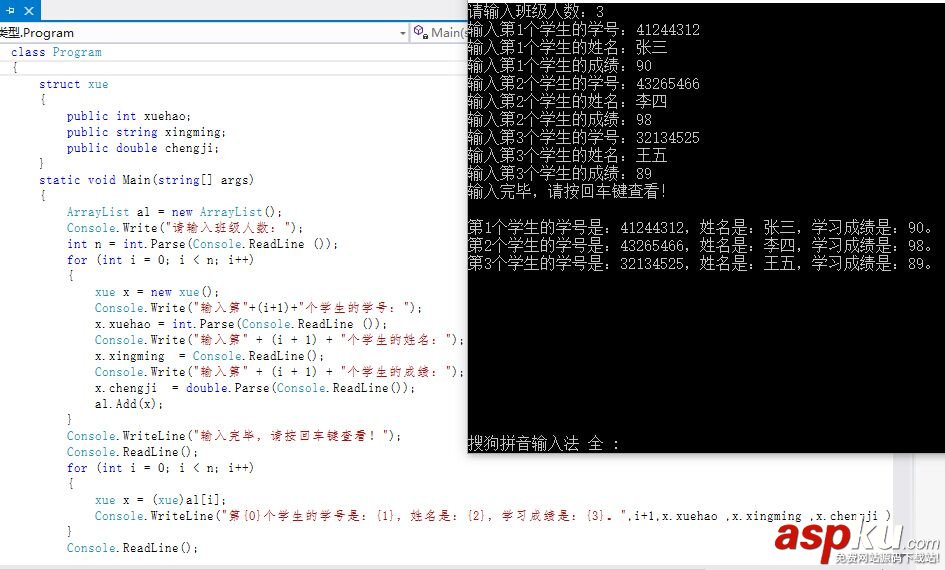Viewport: 945px width, 570px height.
Task: Click Console.WriteLine("输入完毕，请按回车键查看！") line
Action: click(x=234, y=436)
